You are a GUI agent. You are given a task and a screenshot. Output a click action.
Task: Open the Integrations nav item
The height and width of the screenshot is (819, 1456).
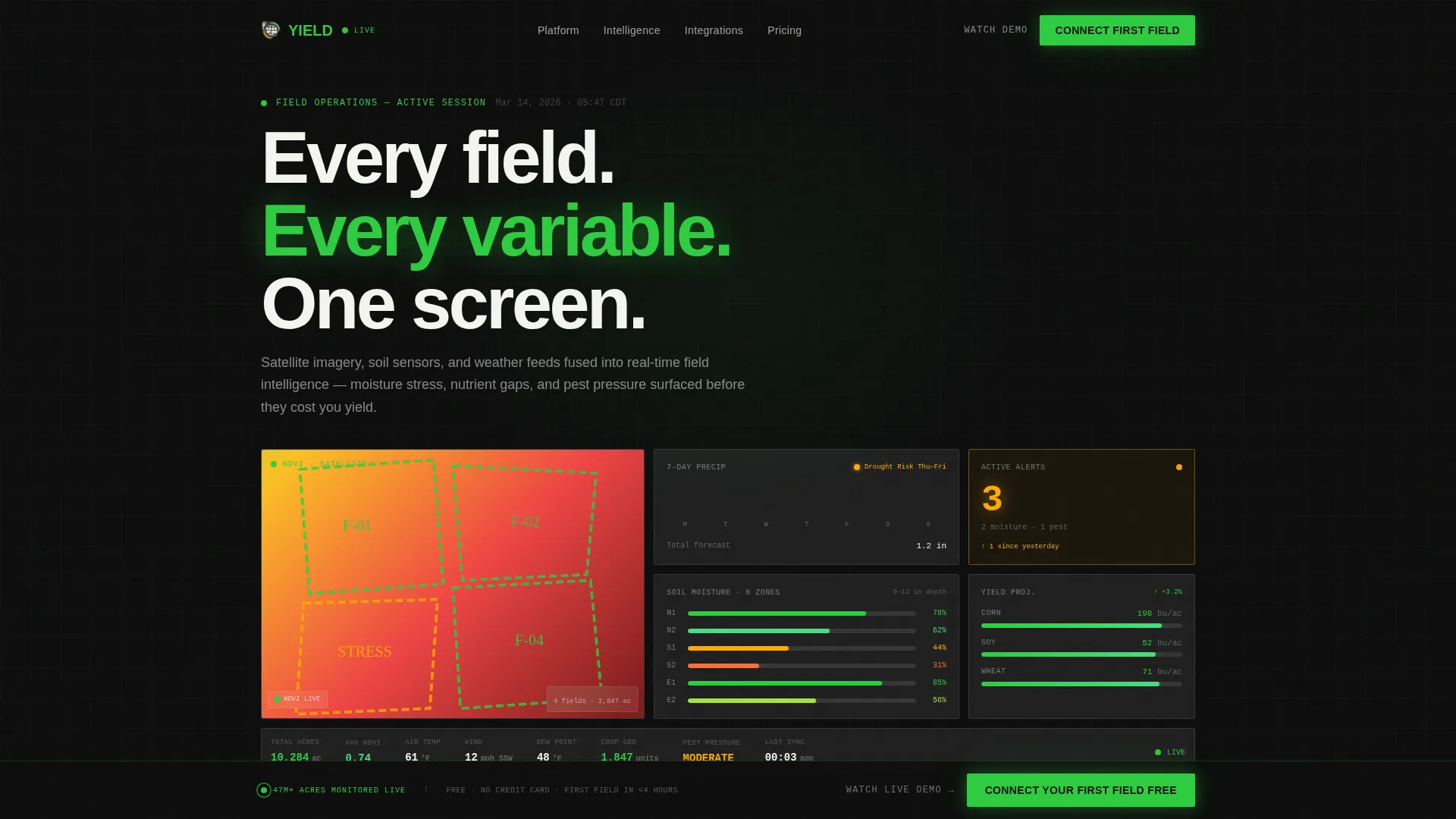(714, 30)
